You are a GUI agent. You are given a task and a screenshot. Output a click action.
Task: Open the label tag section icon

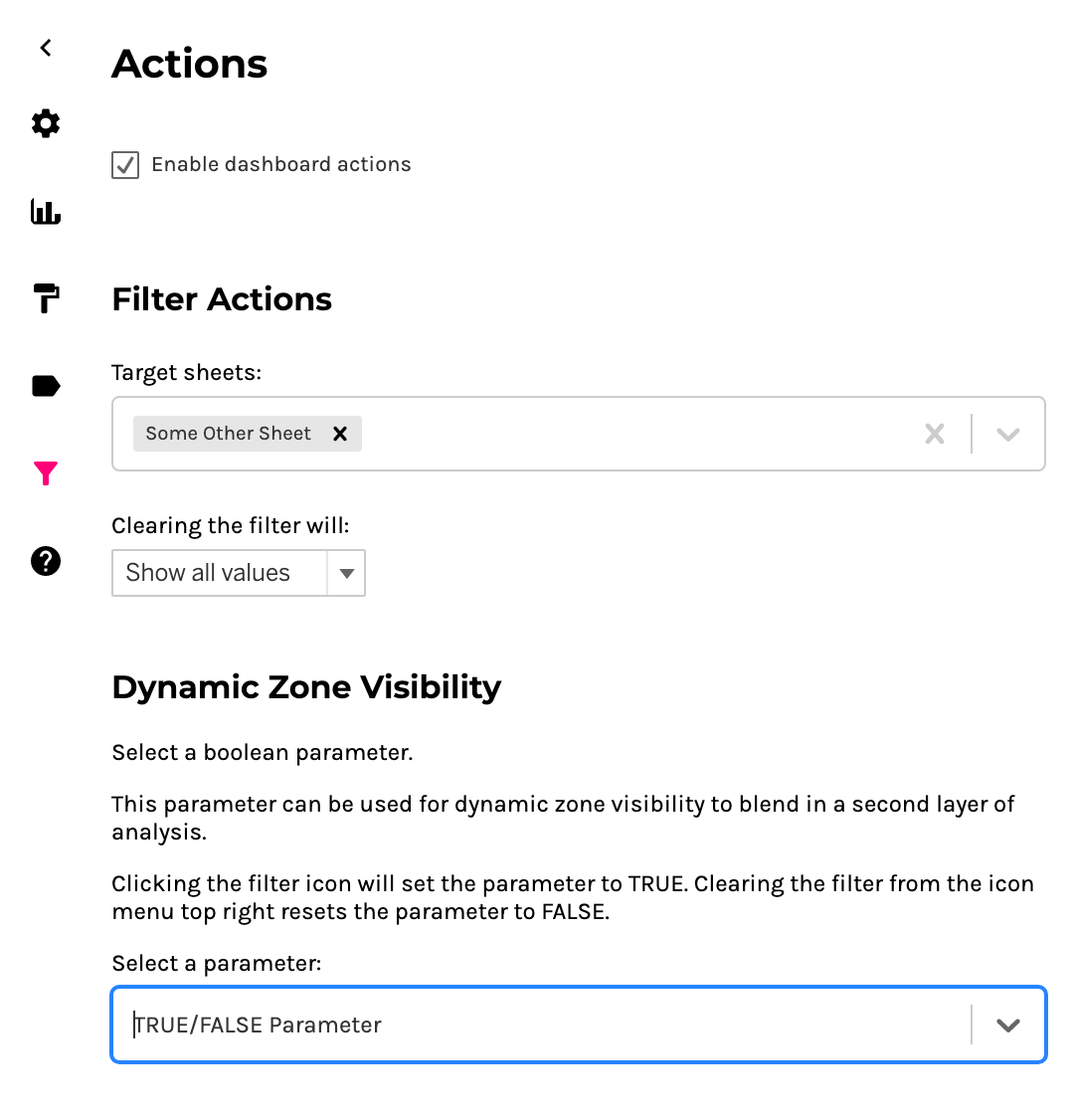tap(46, 386)
